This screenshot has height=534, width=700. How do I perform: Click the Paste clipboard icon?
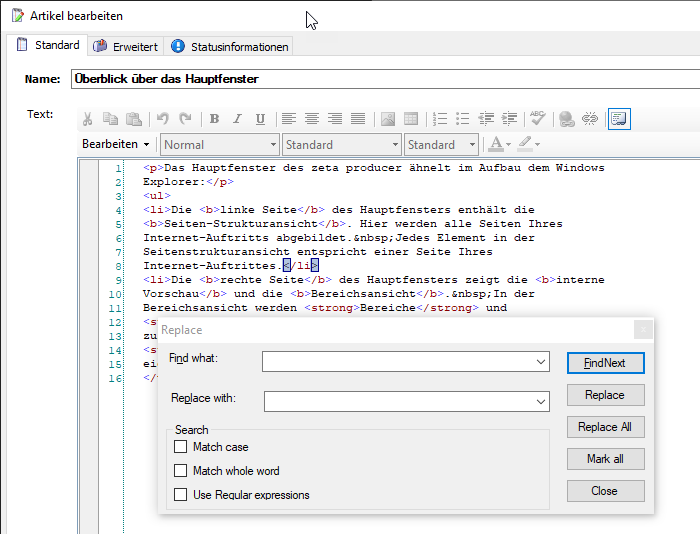(x=133, y=119)
